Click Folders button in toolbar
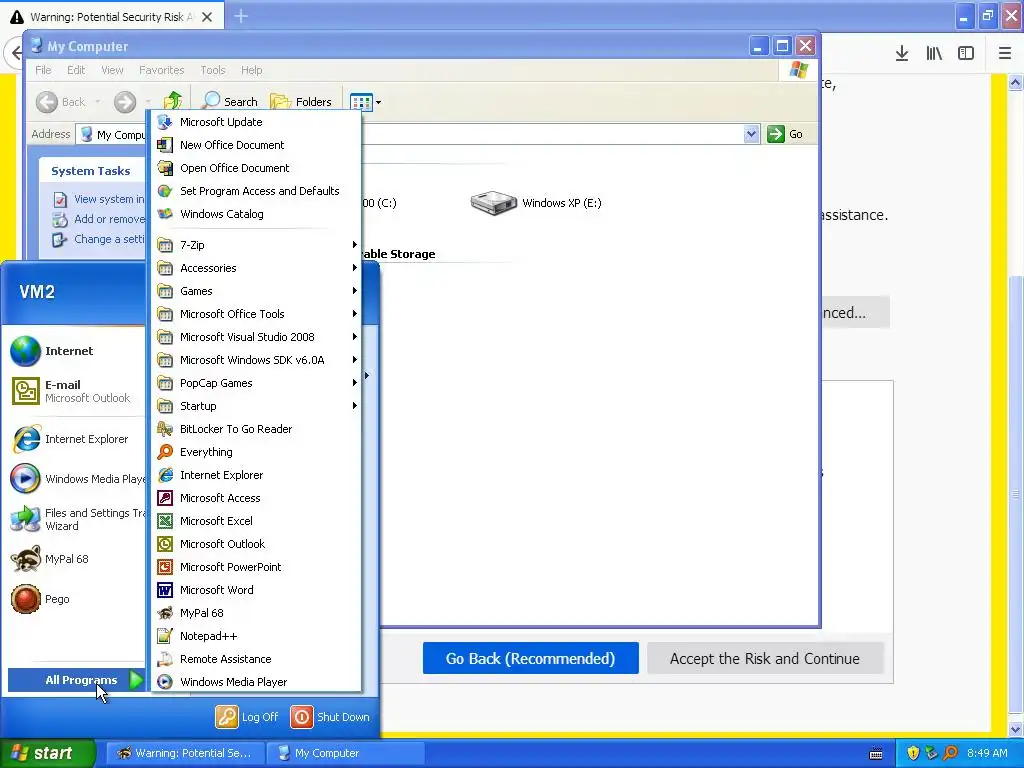 point(301,101)
